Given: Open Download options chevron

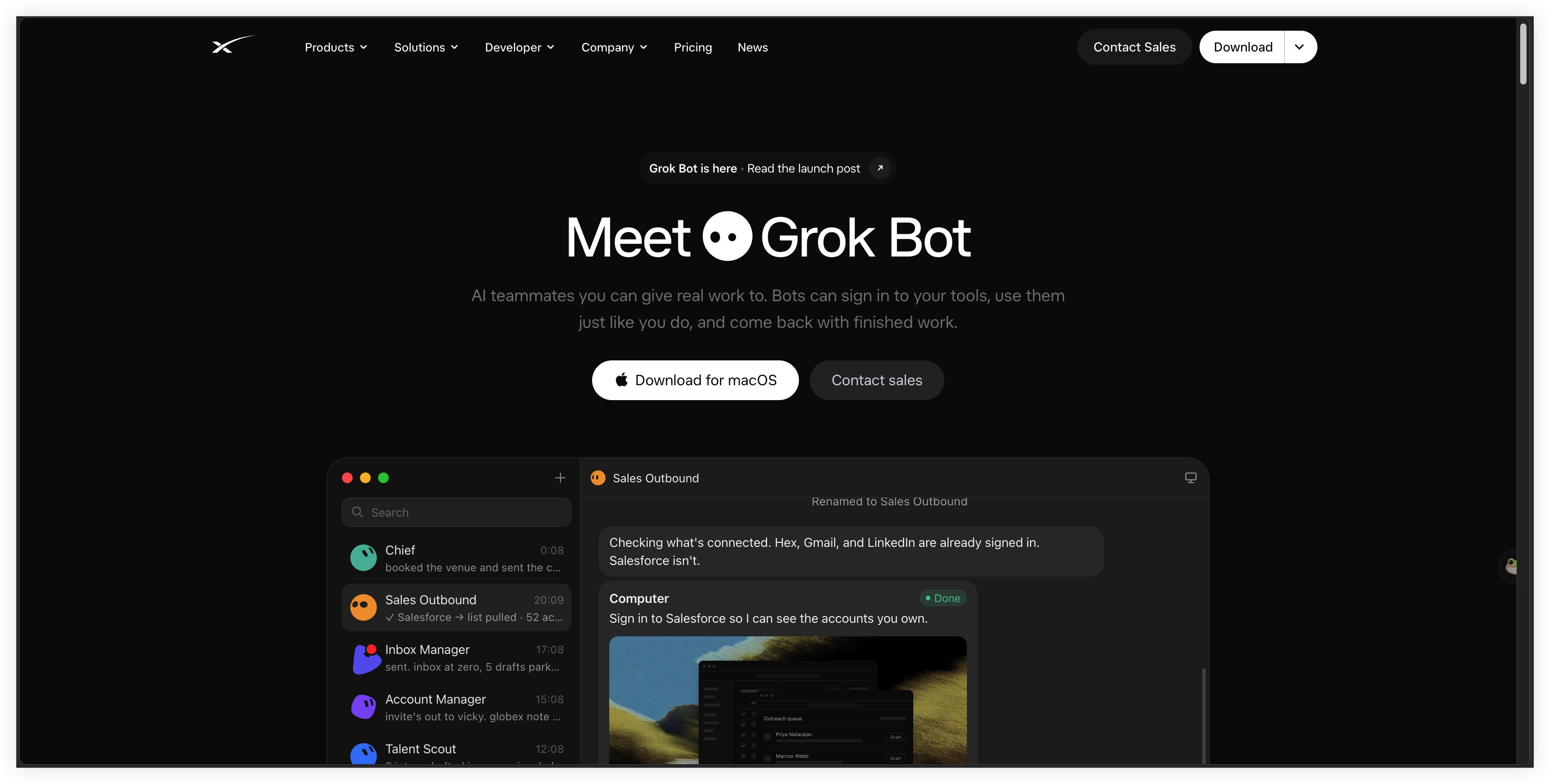Looking at the screenshot, I should click(x=1300, y=47).
